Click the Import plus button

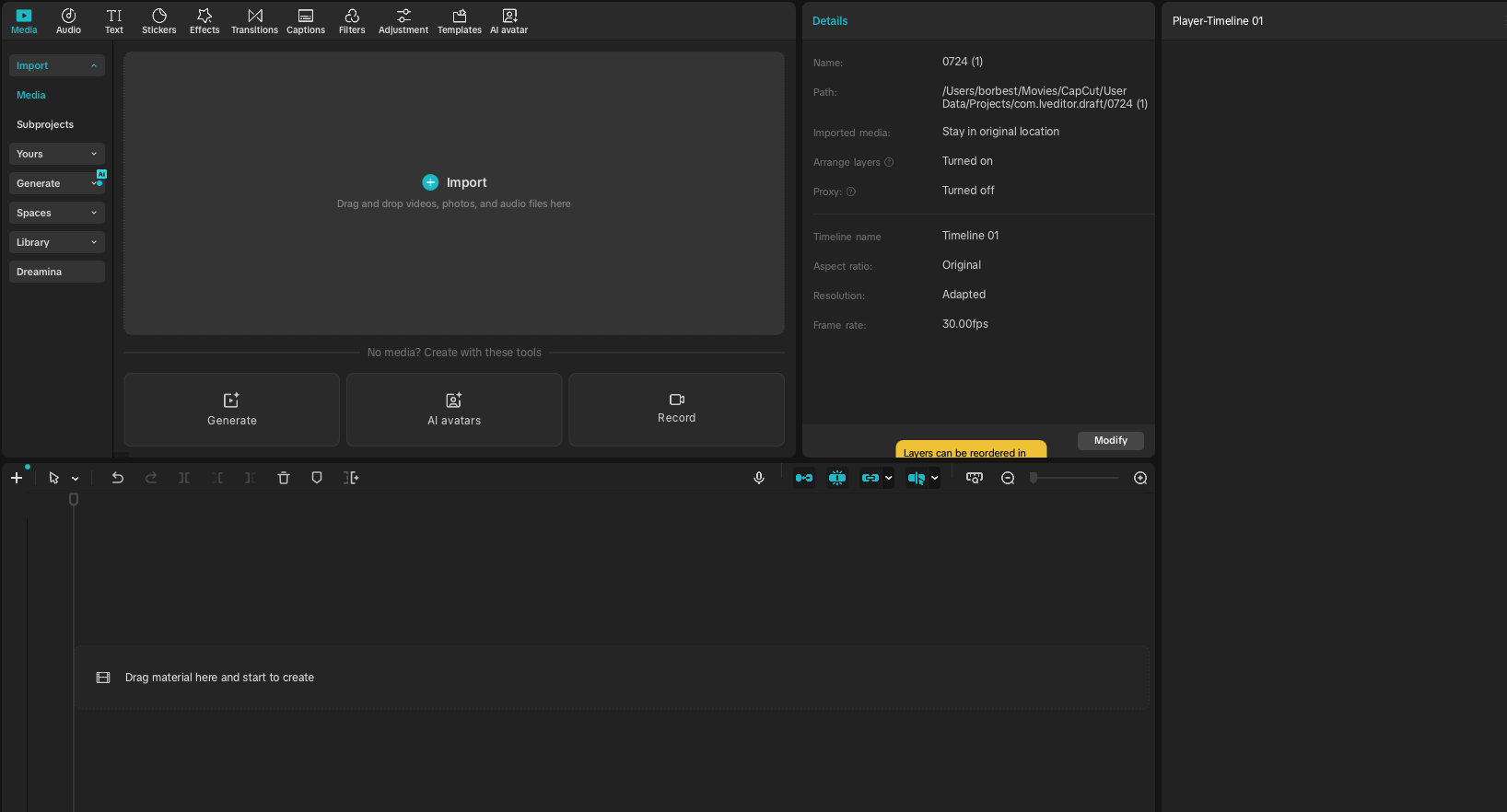point(430,182)
